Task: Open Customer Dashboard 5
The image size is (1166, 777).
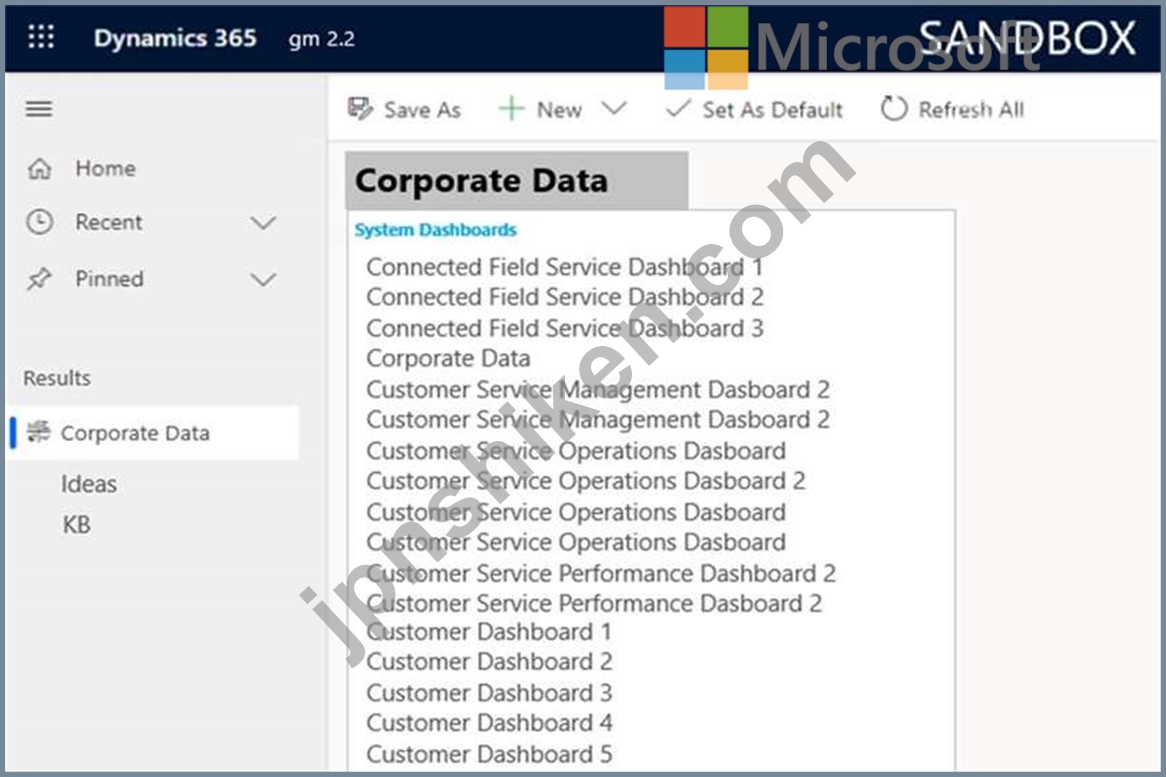Action: click(x=489, y=754)
